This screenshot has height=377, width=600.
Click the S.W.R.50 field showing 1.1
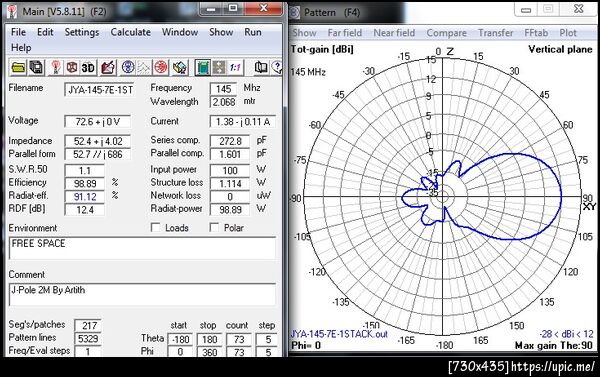(x=85, y=170)
